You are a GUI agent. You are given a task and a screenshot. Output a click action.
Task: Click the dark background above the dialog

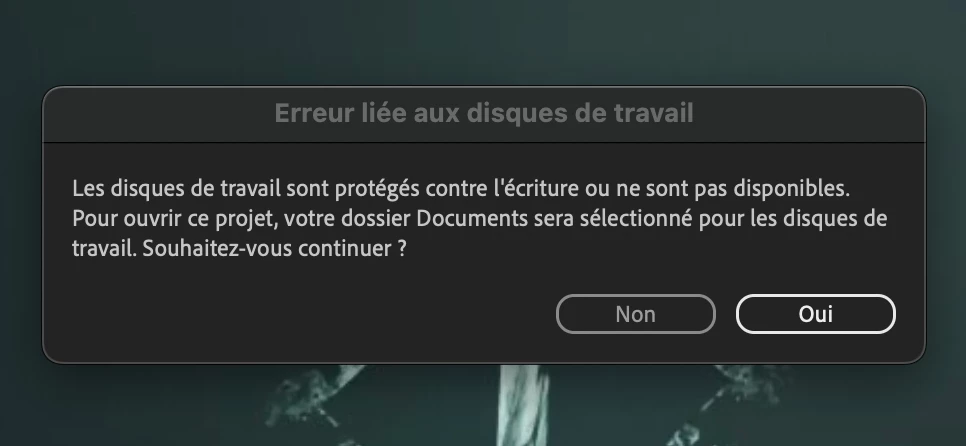(483, 42)
